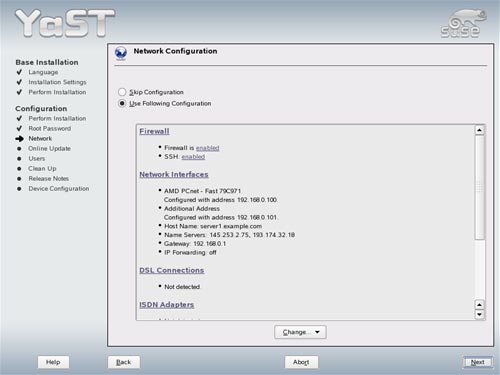Click AMD PCnet - Fast 79C971 entry
Screen dimensions: 500x375
pyautogui.click(x=202, y=191)
